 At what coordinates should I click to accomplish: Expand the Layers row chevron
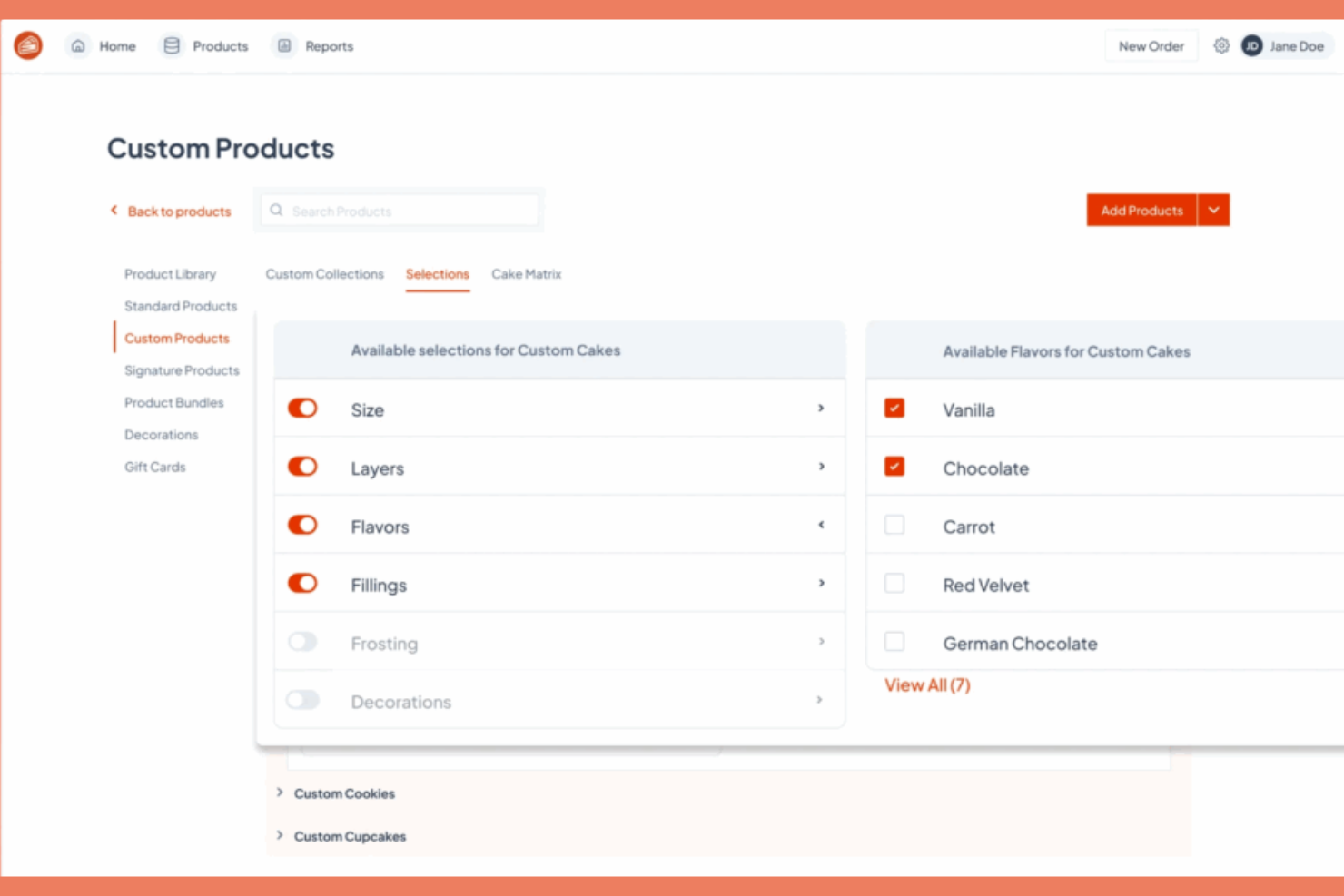821,467
